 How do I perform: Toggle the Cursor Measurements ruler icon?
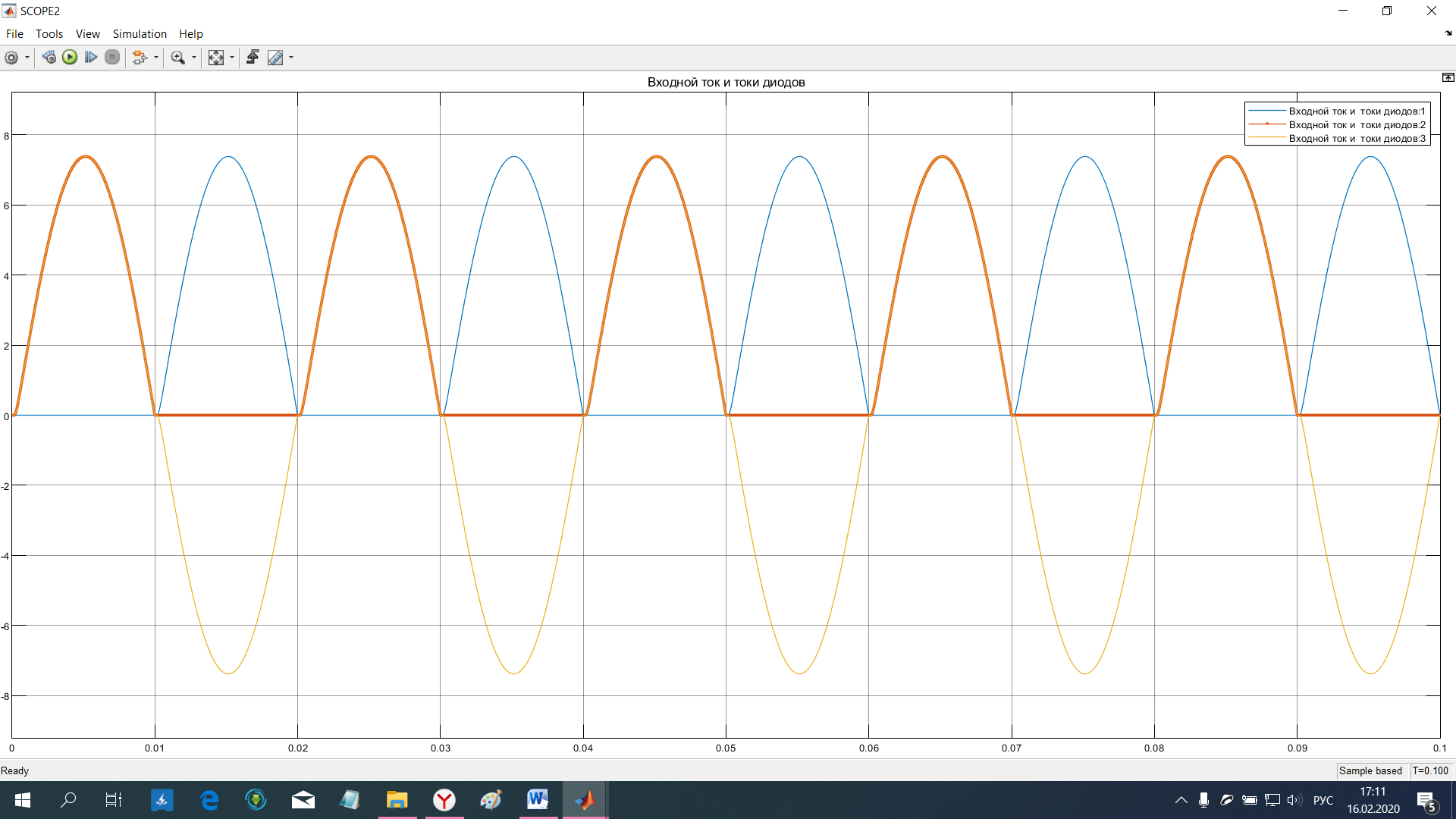275,58
